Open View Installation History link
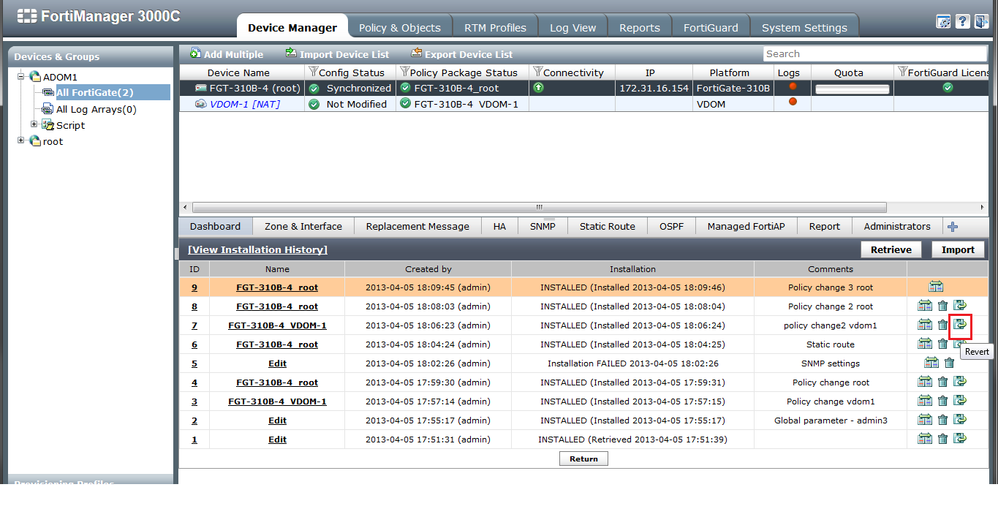Screen dimensions: 998x512 [258, 249]
